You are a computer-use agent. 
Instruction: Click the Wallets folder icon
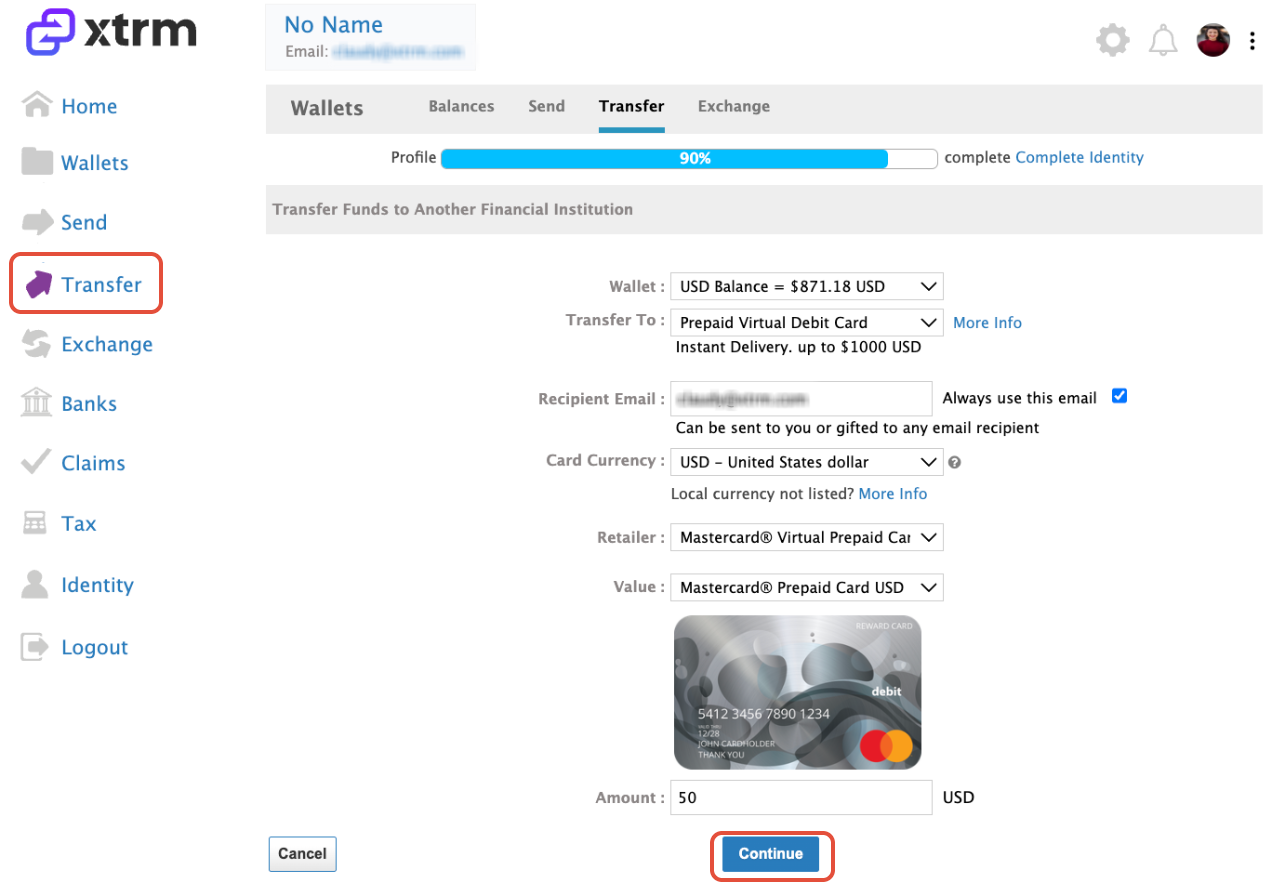tap(37, 161)
